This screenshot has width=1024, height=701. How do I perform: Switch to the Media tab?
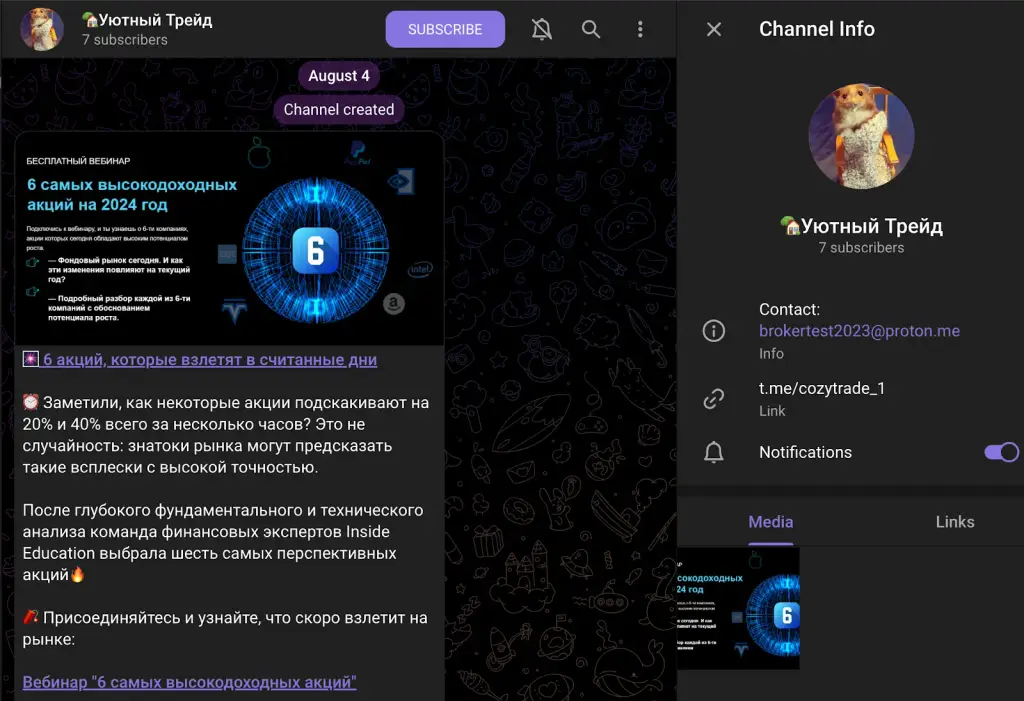click(x=771, y=522)
